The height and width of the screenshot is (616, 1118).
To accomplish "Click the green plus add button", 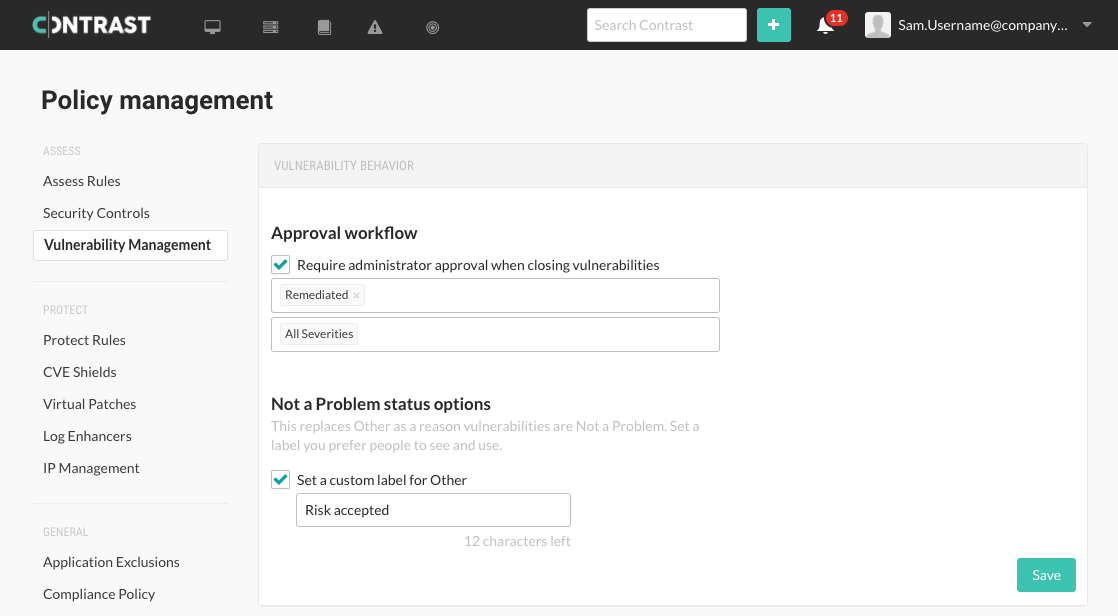I will pyautogui.click(x=774, y=25).
